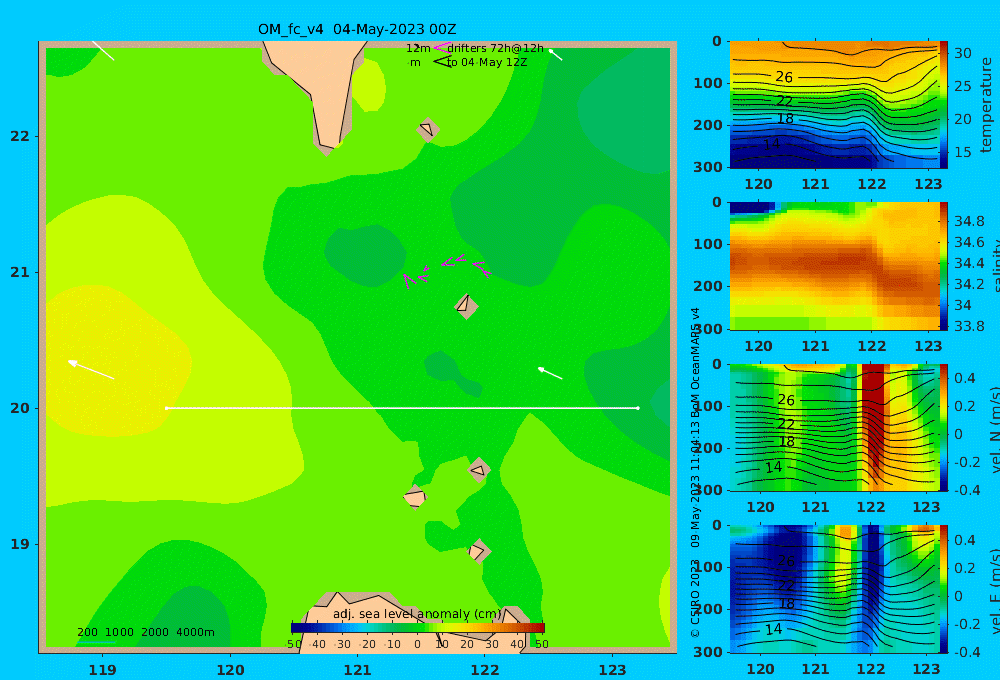Click the latitude label 22 on the main map

coord(20,136)
